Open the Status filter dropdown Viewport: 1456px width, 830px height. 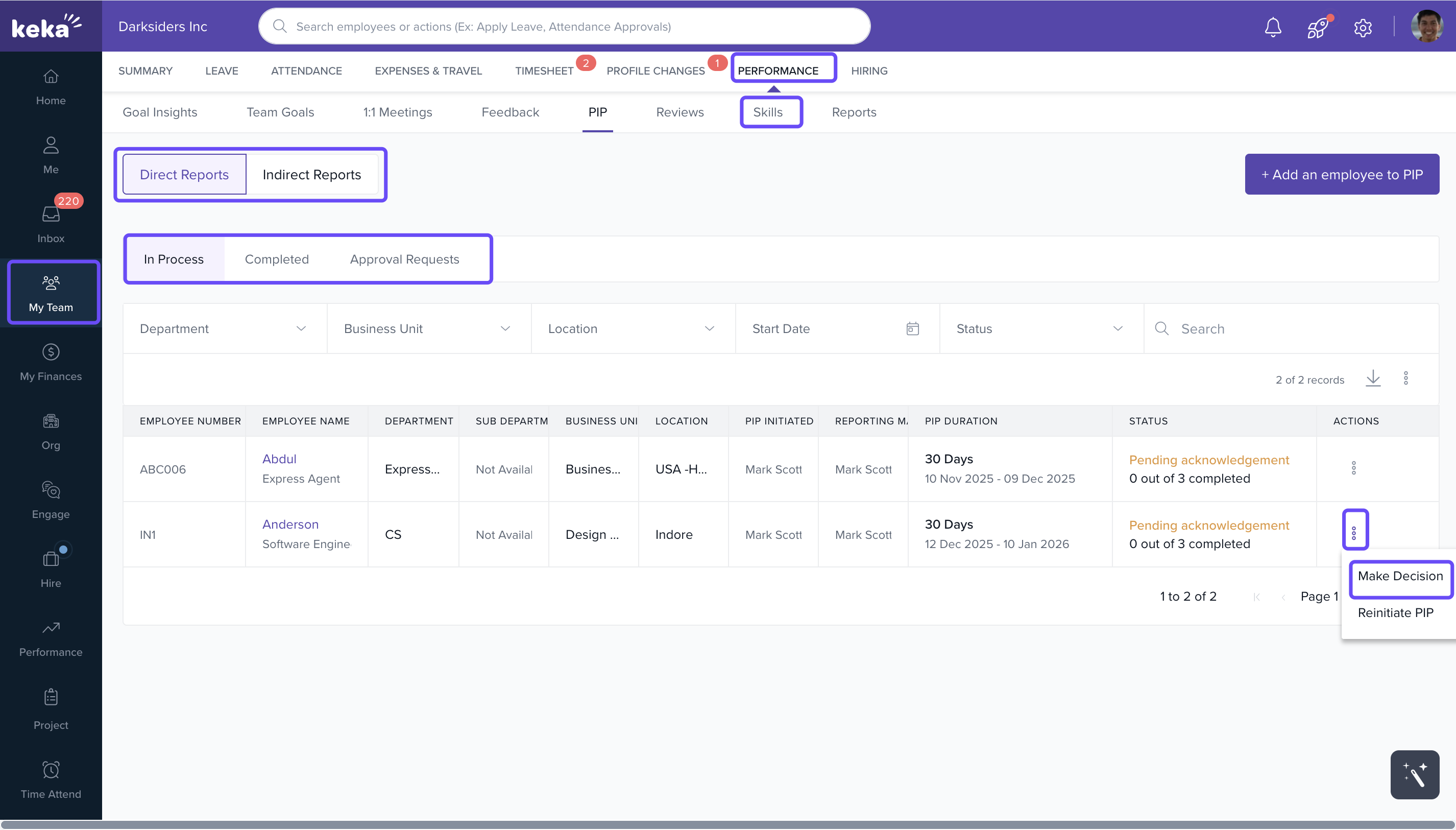tap(1040, 328)
